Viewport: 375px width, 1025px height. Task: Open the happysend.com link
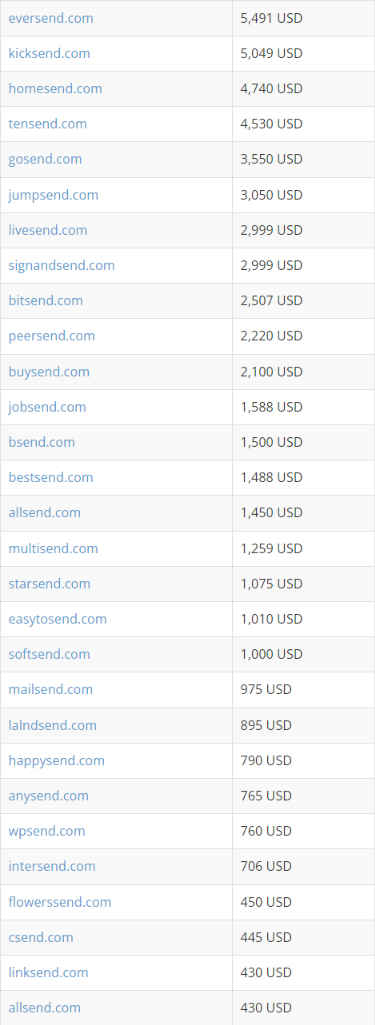pyautogui.click(x=56, y=761)
